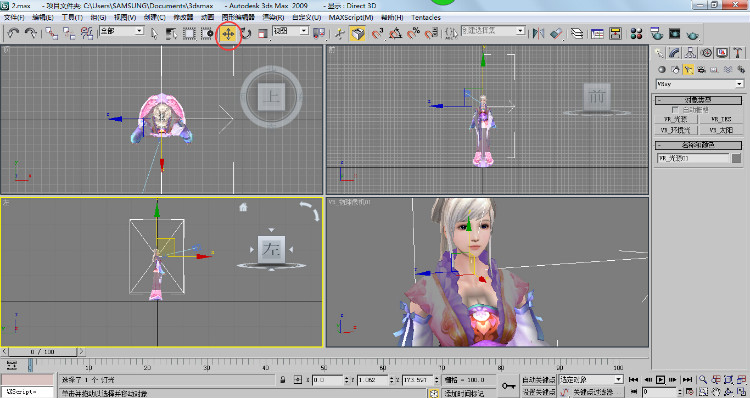
Task: Switch to the Utilities hammer tab
Action: 737,53
